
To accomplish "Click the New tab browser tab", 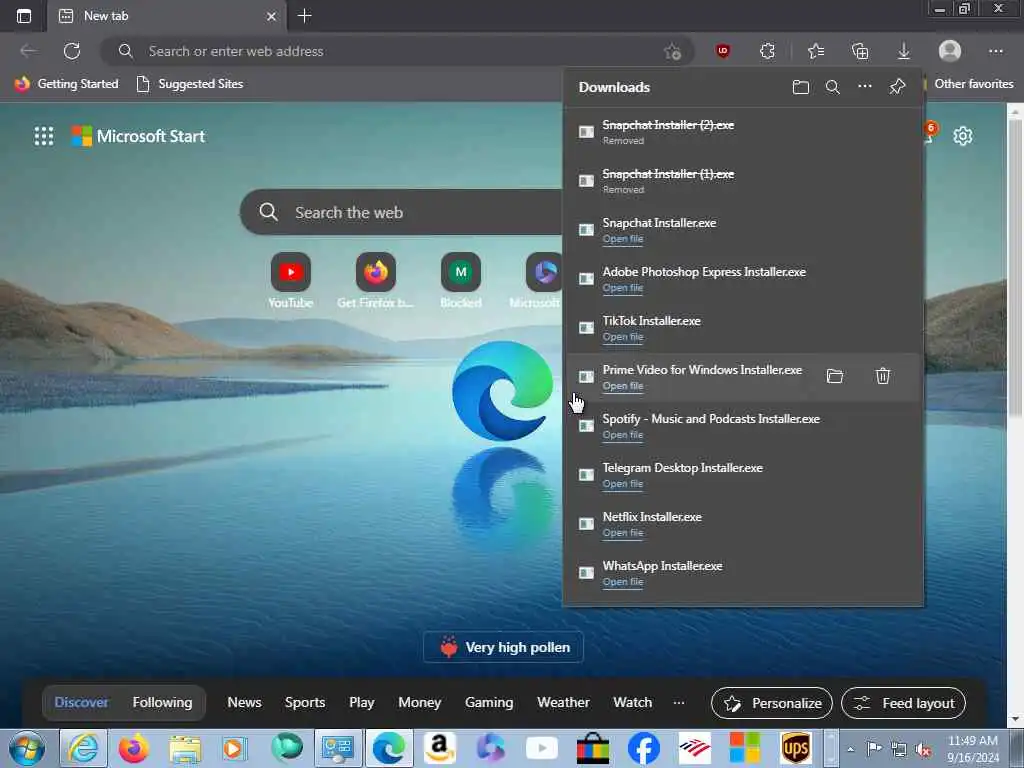I will (167, 16).
